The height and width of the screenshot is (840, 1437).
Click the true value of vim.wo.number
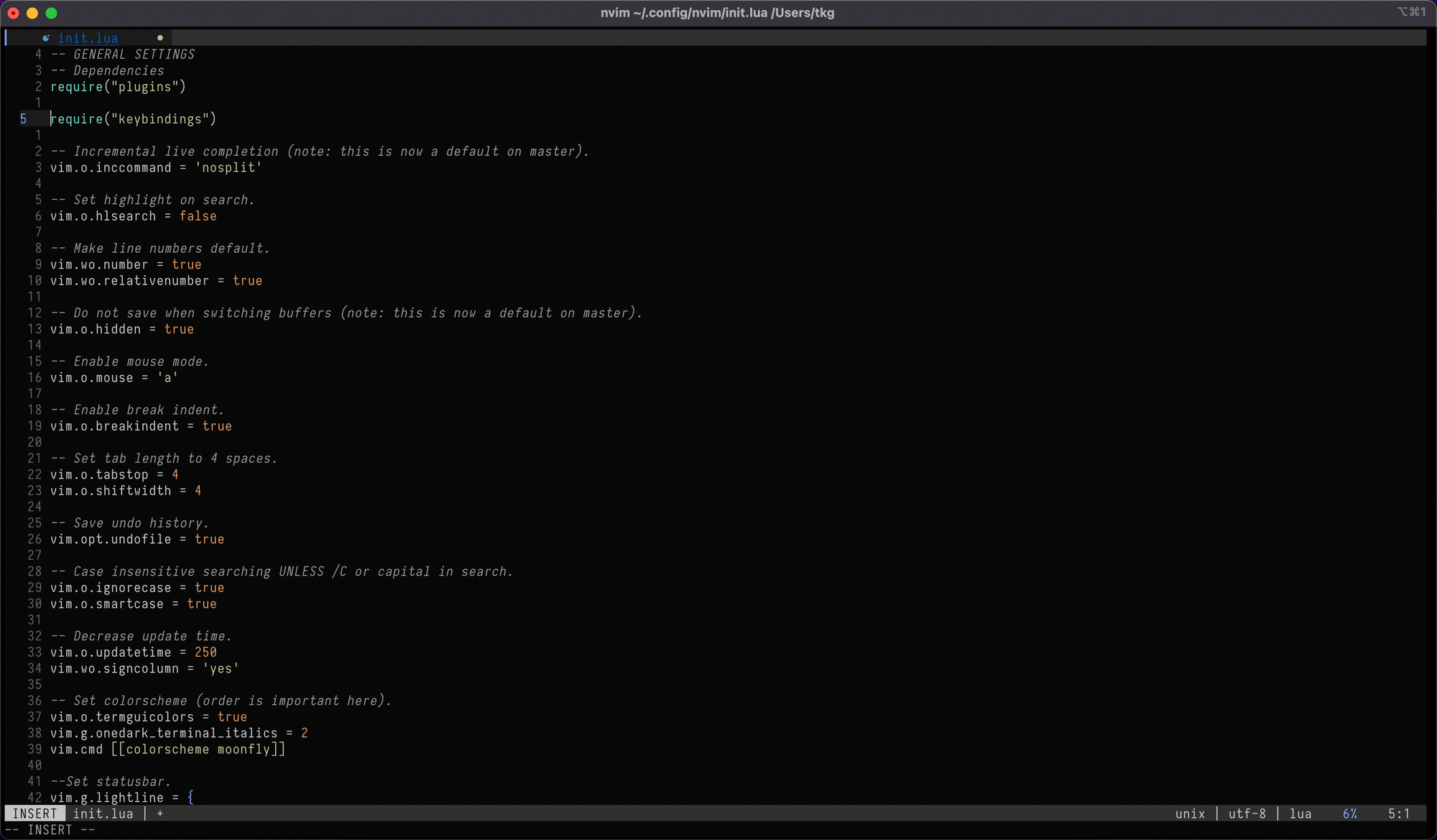coord(187,264)
